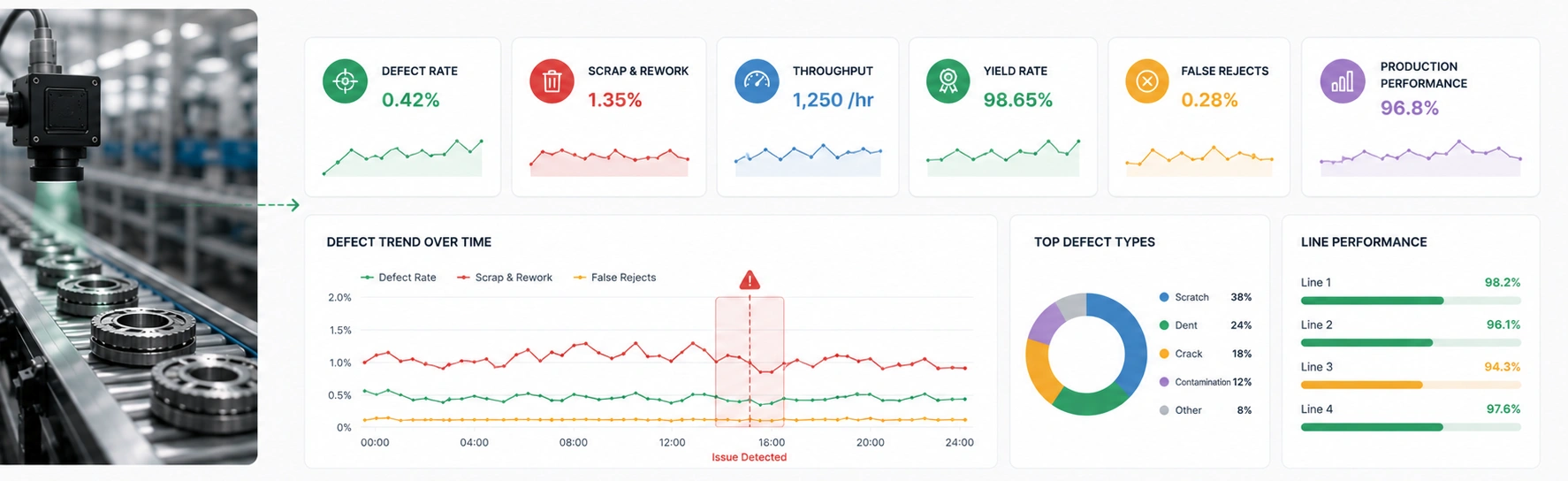Click the 96.8% production performance value
Screen dimensions: 1568x481
click(x=1410, y=108)
